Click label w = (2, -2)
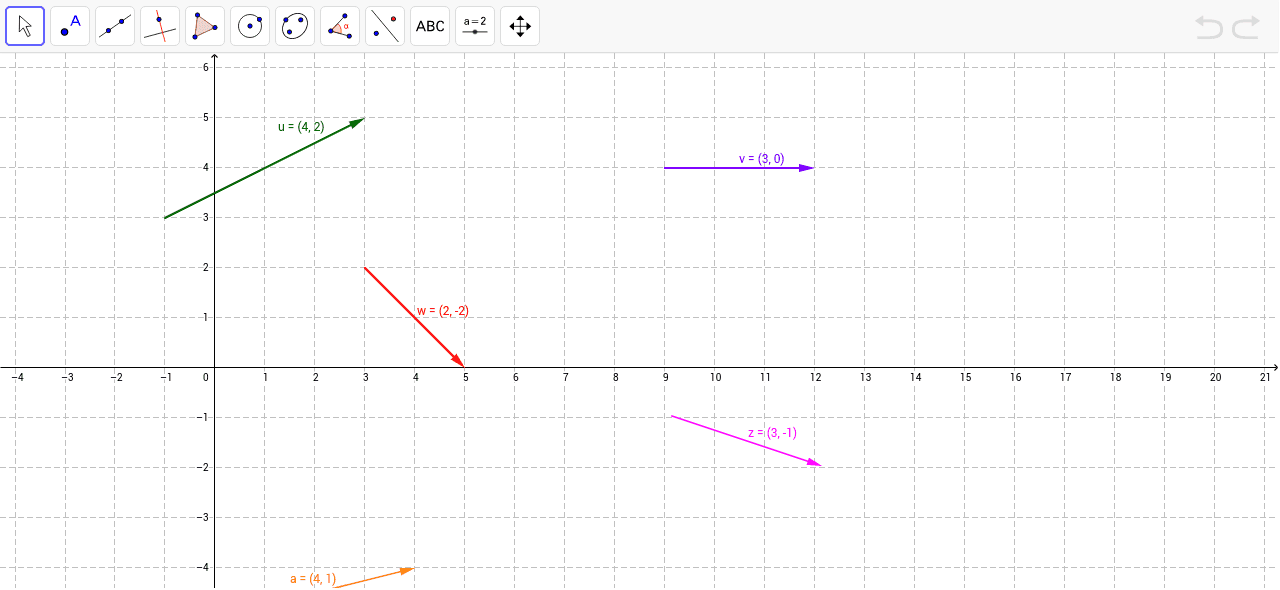 443,311
